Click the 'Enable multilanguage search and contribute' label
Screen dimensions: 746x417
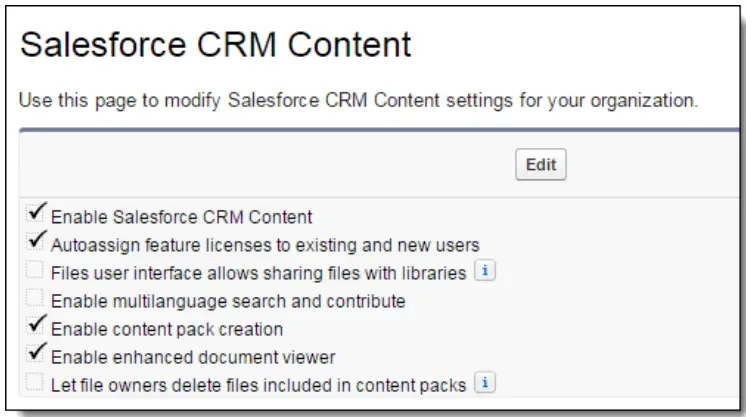229,299
